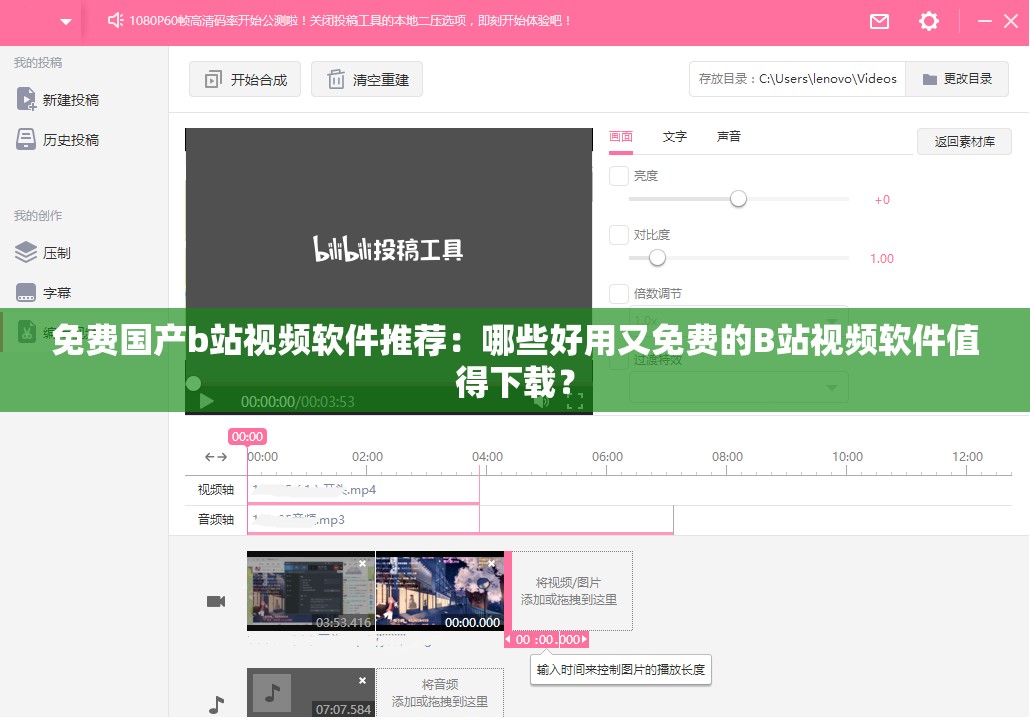Expand the 过渡特效 transition effect dropdown
1030x720 pixels.
pos(739,387)
